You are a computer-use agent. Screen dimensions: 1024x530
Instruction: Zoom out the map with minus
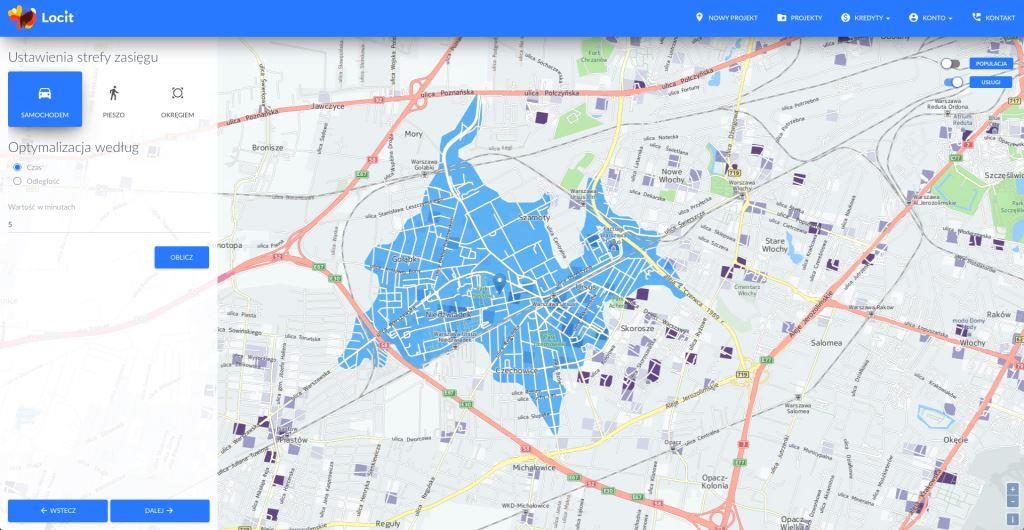1012,501
